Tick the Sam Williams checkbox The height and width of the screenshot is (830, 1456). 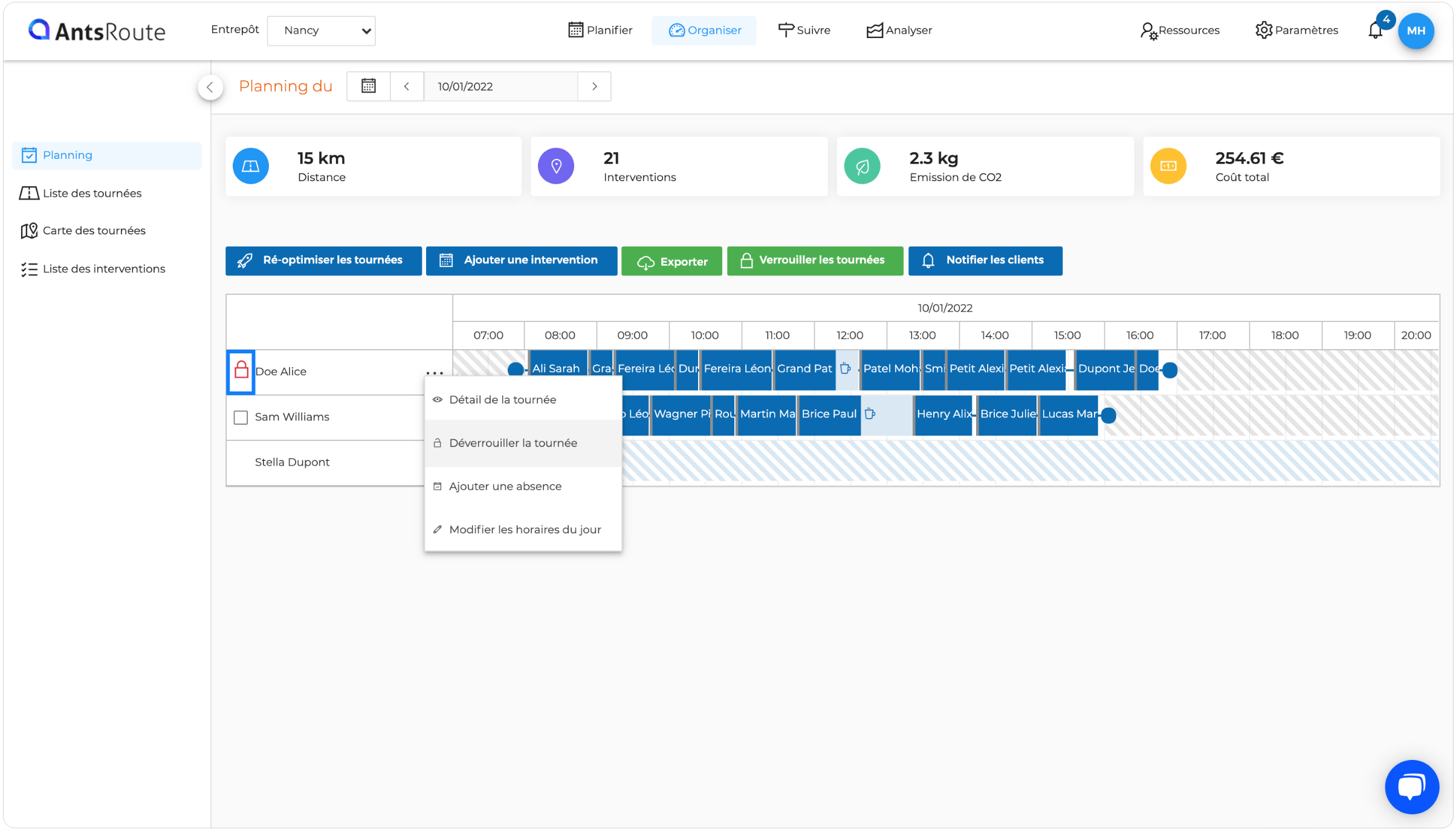coord(241,417)
